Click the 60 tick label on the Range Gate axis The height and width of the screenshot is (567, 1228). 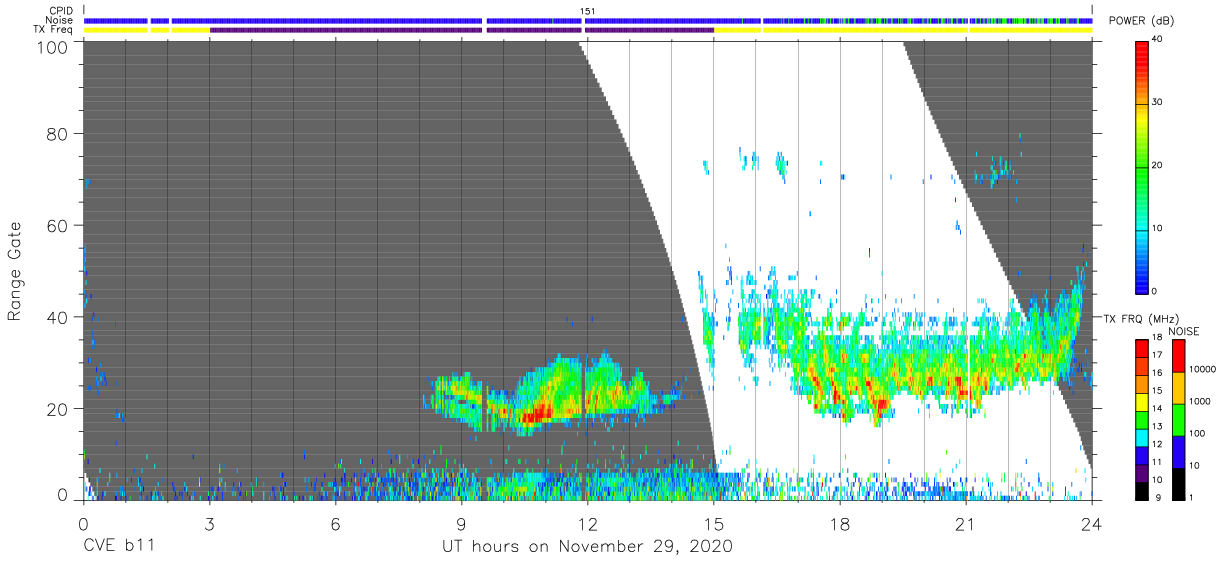56,225
